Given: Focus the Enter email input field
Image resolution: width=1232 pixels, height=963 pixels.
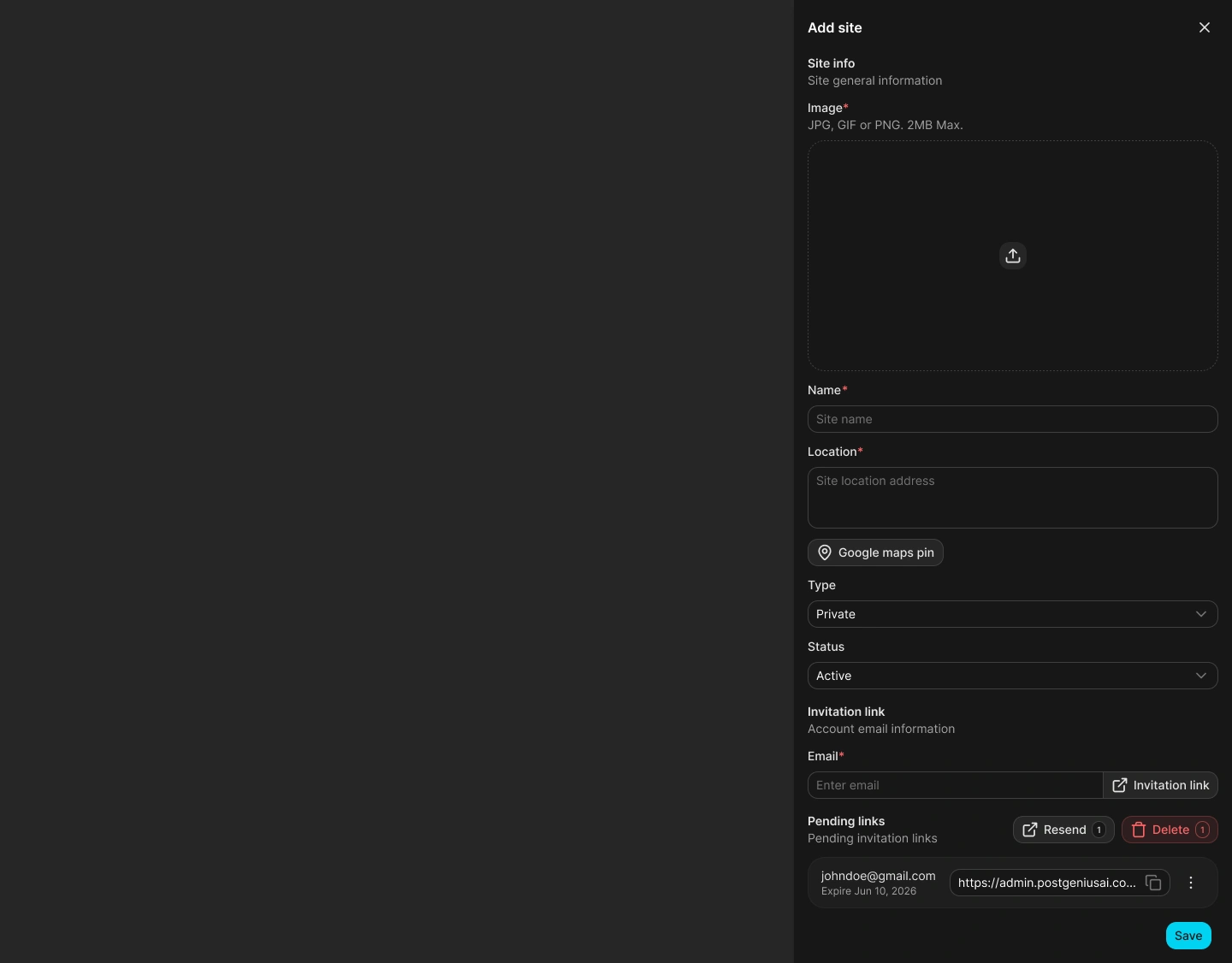Looking at the screenshot, I should coord(955,785).
